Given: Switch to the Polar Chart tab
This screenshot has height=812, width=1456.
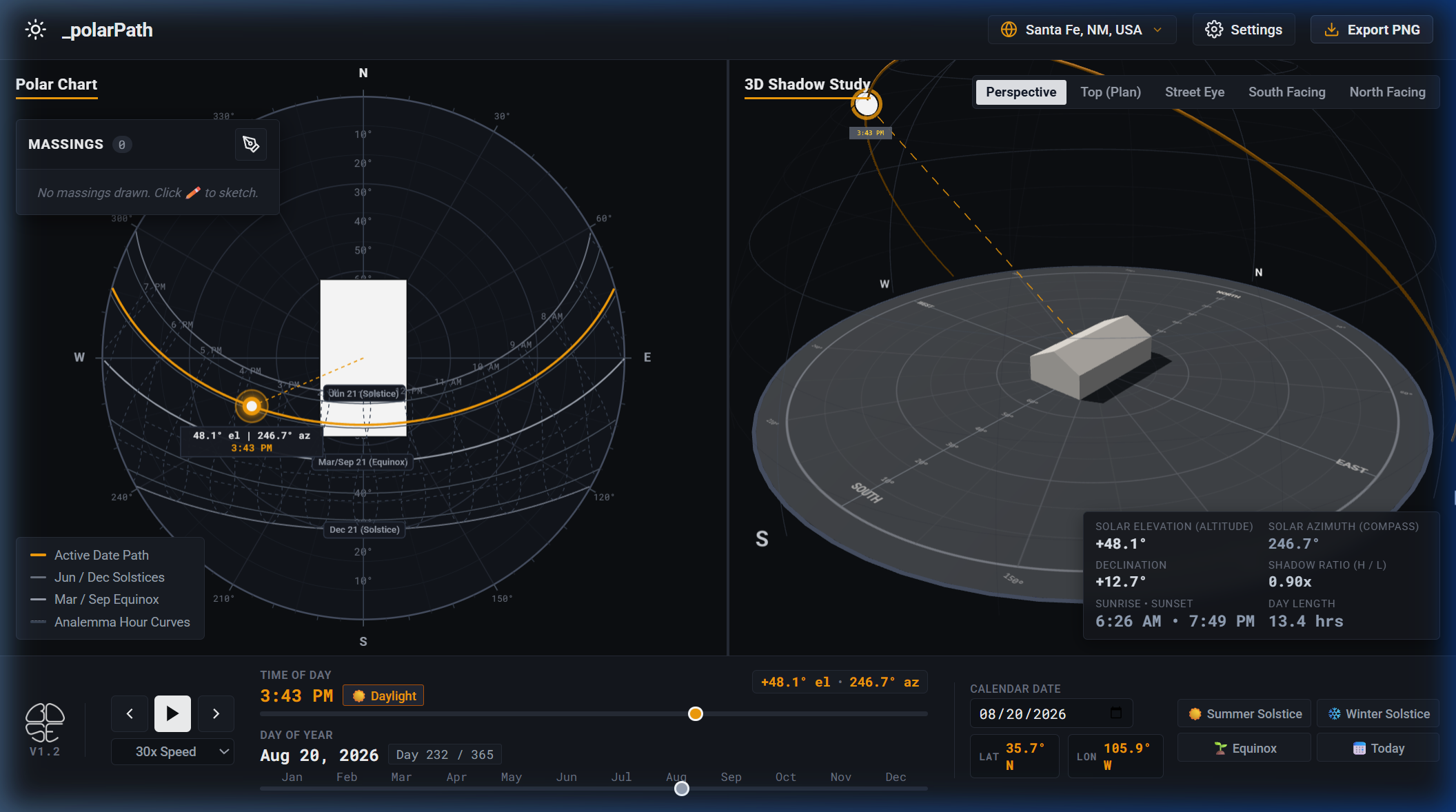Looking at the screenshot, I should coord(57,85).
